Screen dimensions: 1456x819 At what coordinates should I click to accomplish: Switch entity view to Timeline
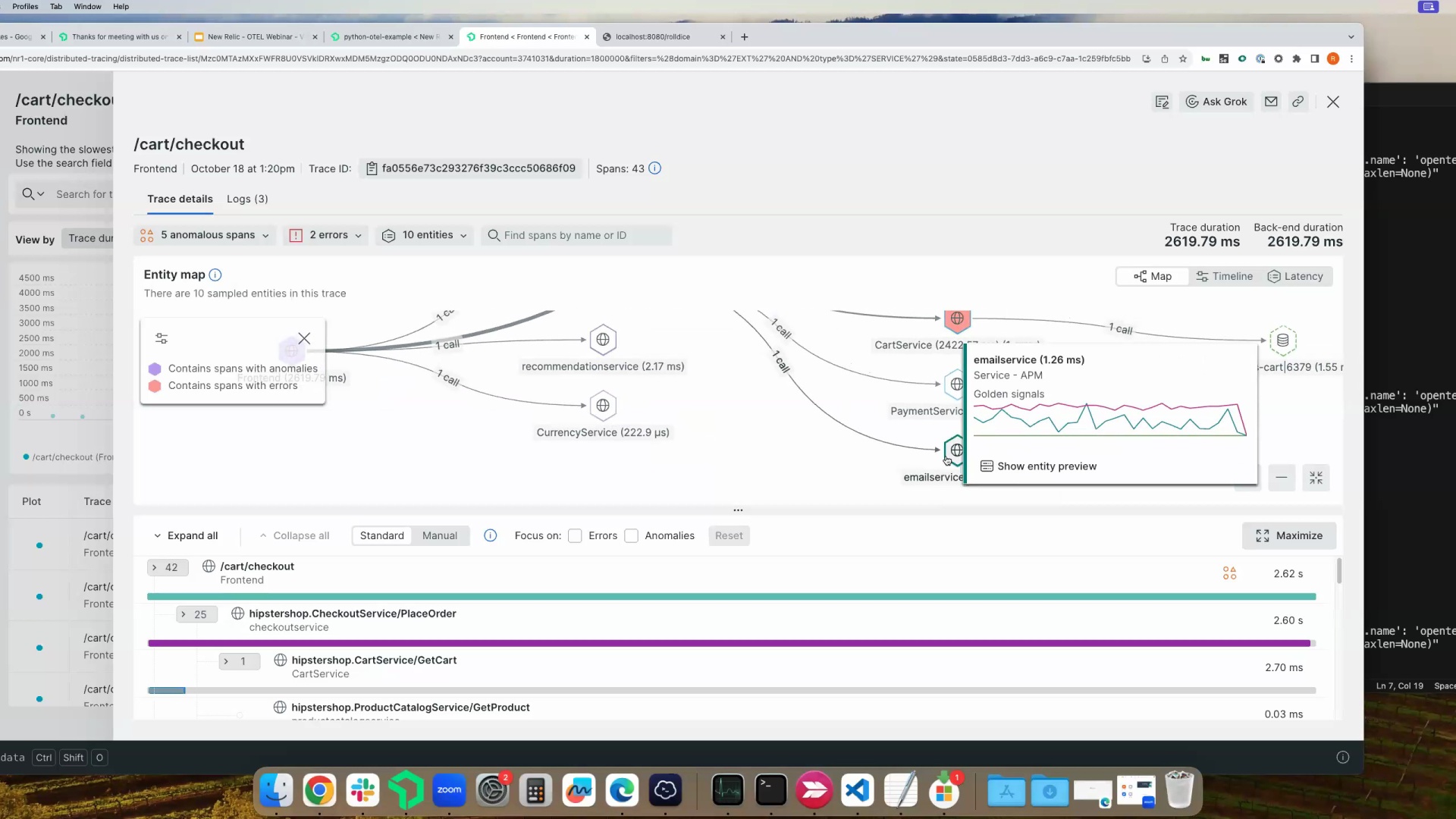[1225, 277]
